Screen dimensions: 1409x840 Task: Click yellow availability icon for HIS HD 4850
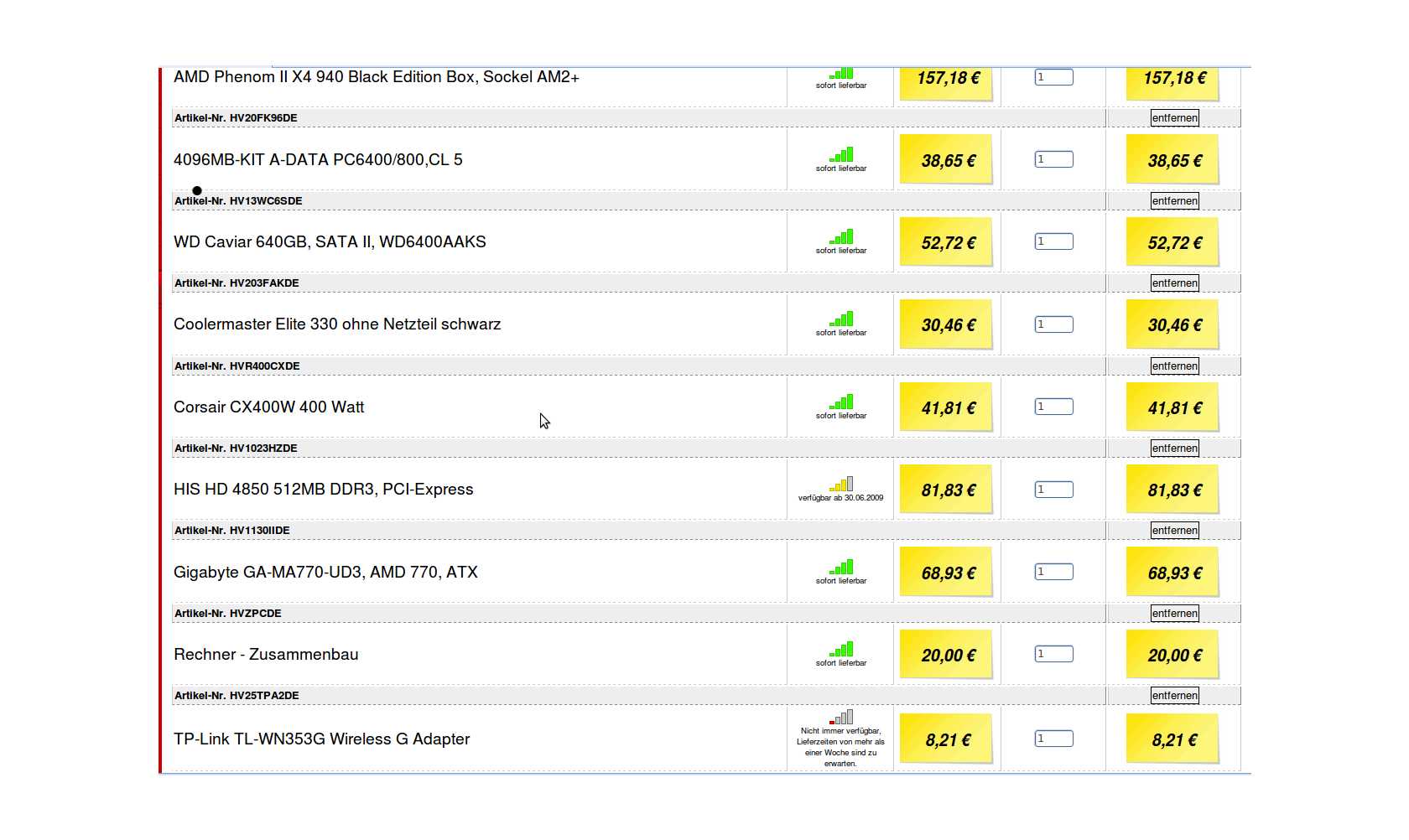[841, 484]
